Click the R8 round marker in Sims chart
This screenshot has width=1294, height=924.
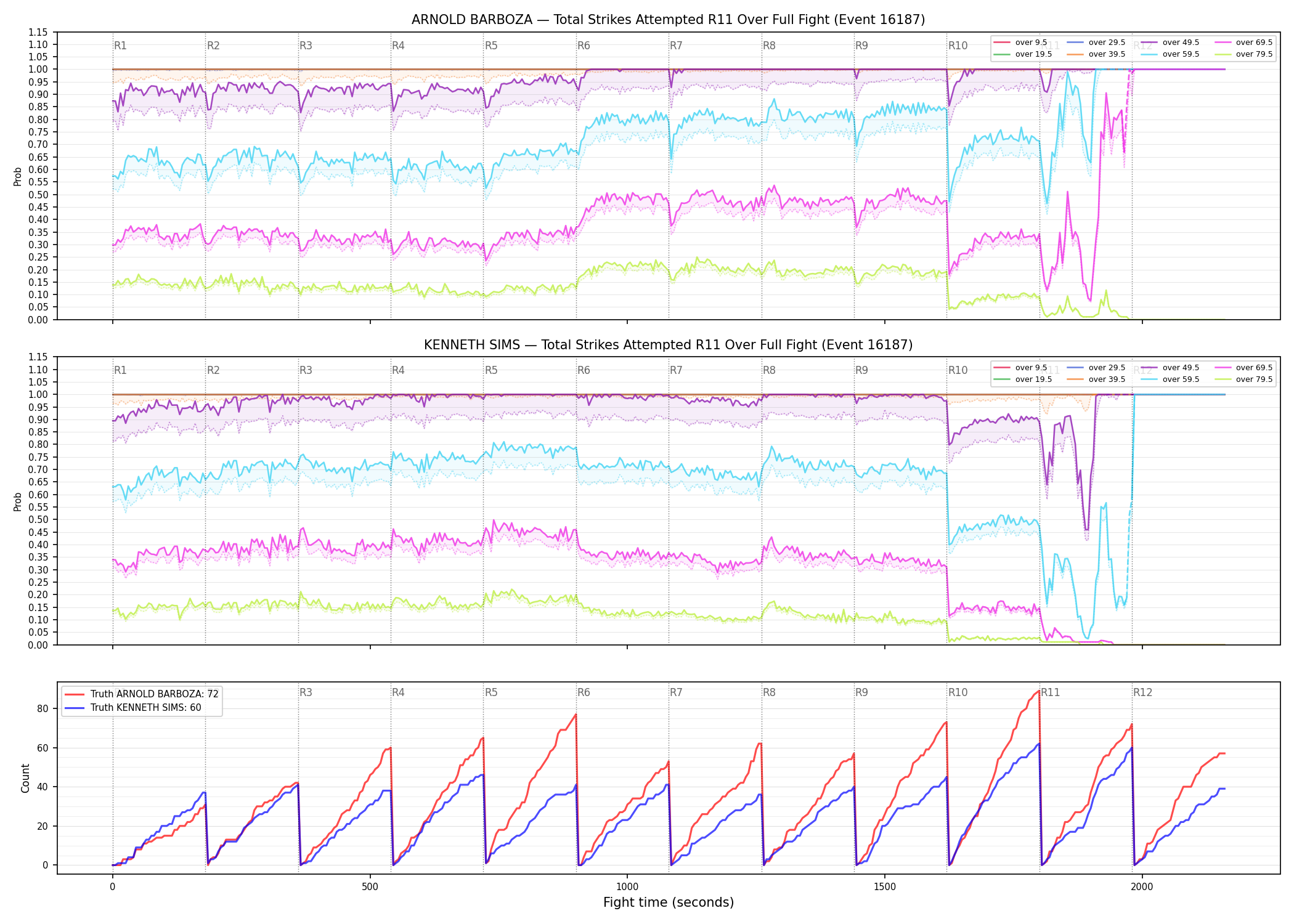point(769,370)
